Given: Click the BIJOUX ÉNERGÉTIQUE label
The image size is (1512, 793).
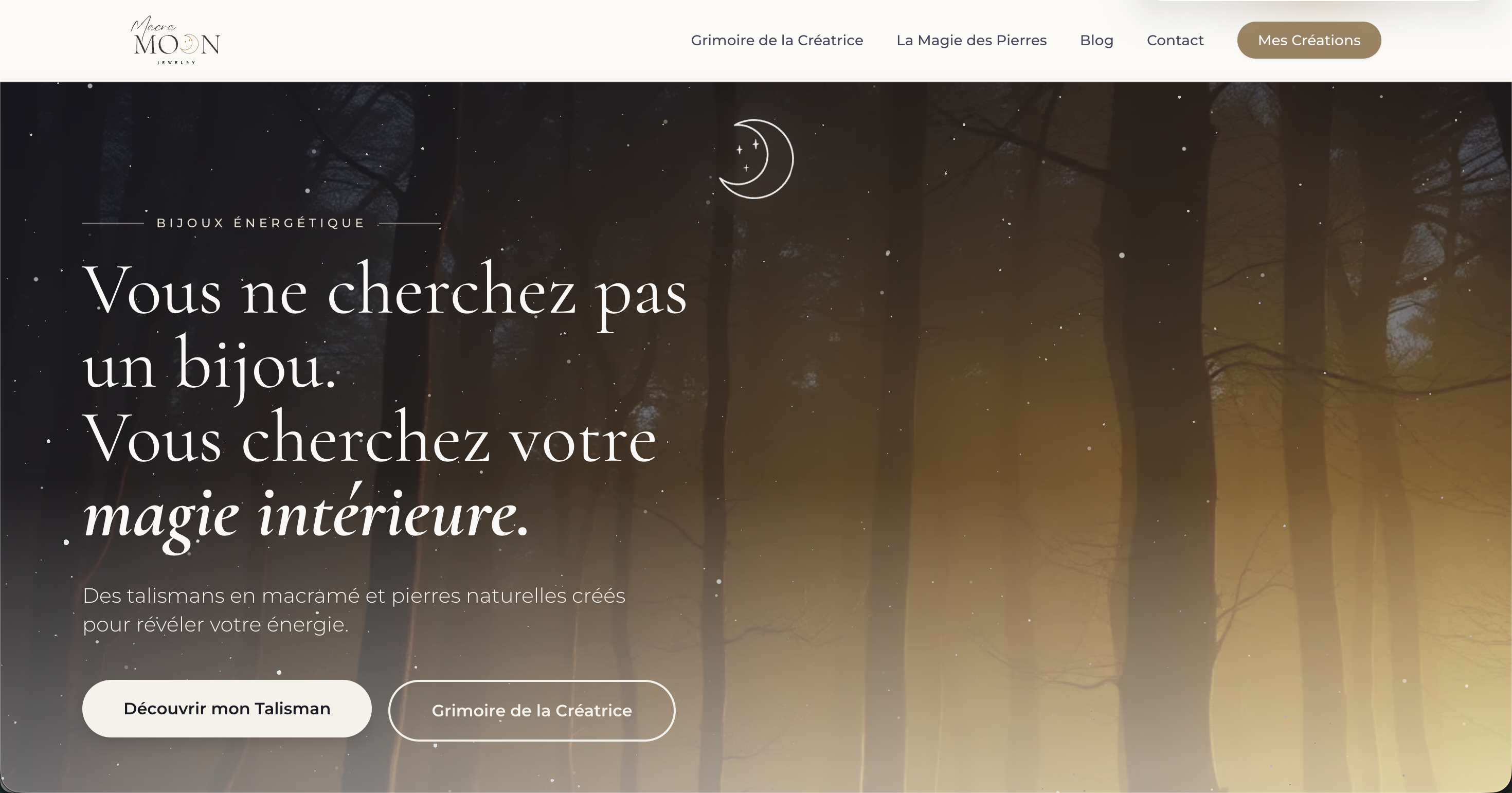Looking at the screenshot, I should click(261, 223).
